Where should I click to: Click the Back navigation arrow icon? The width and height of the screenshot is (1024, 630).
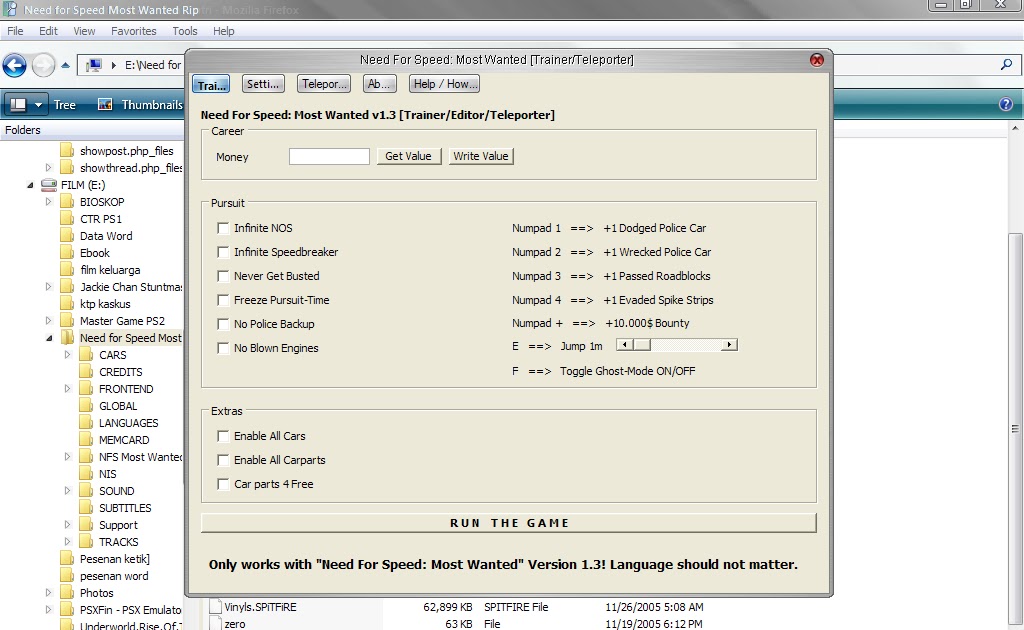[14, 65]
